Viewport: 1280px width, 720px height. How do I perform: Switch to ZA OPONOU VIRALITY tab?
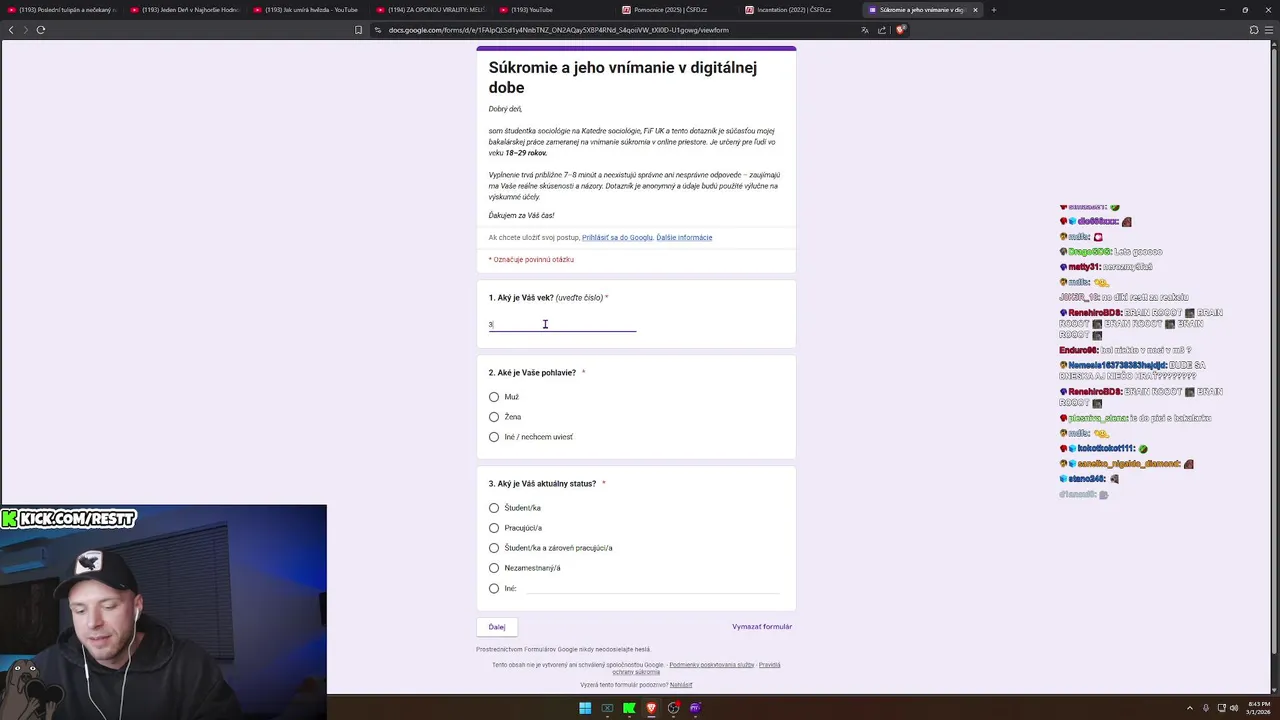[431, 10]
